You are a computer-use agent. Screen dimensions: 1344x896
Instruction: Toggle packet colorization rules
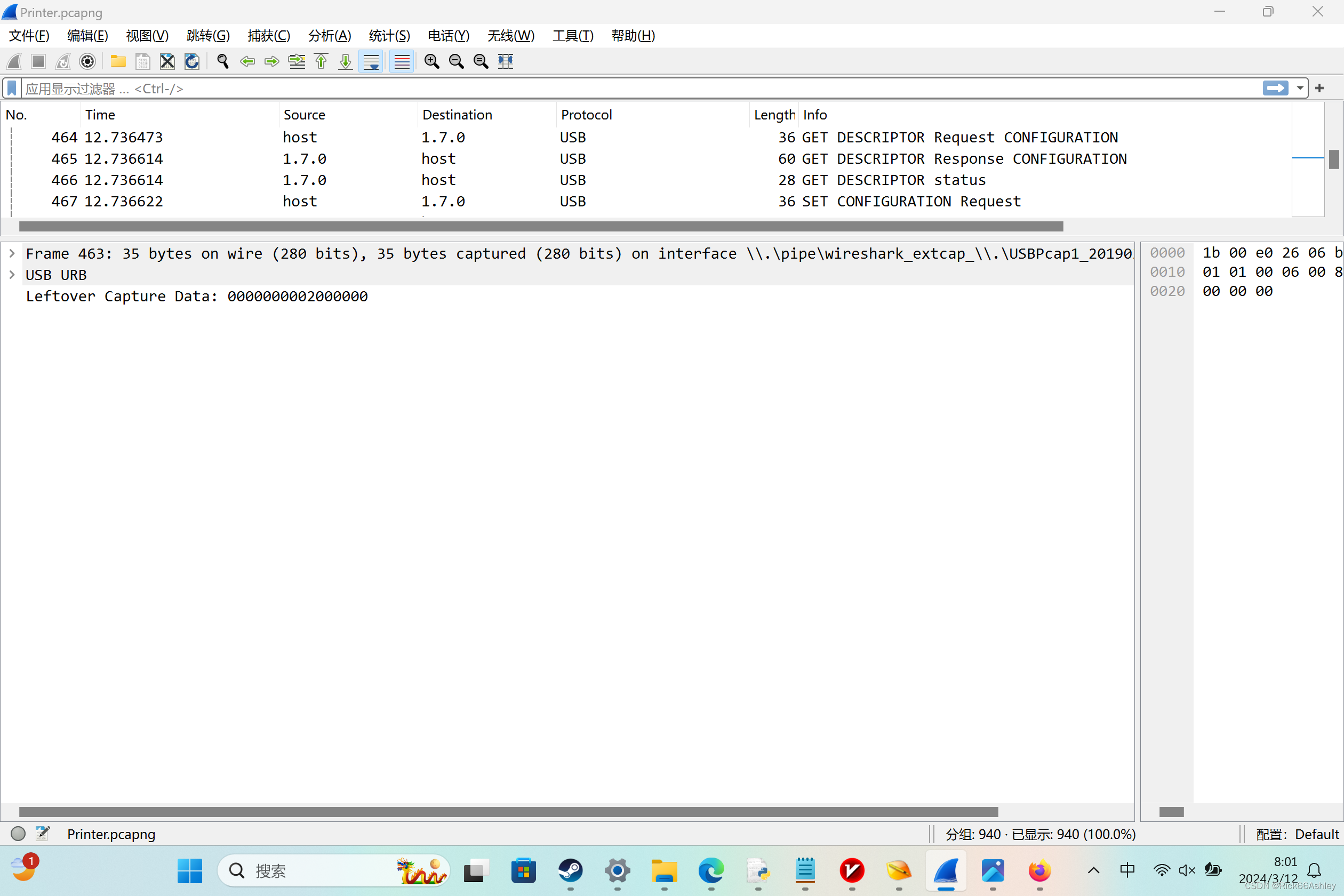(402, 61)
